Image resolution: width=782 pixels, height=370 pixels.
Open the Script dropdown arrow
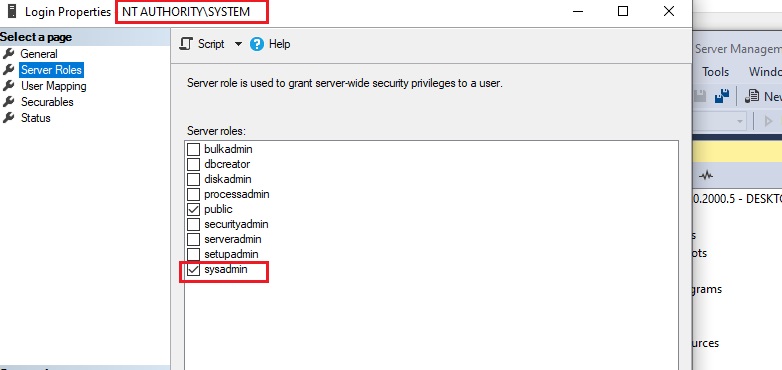coord(238,44)
